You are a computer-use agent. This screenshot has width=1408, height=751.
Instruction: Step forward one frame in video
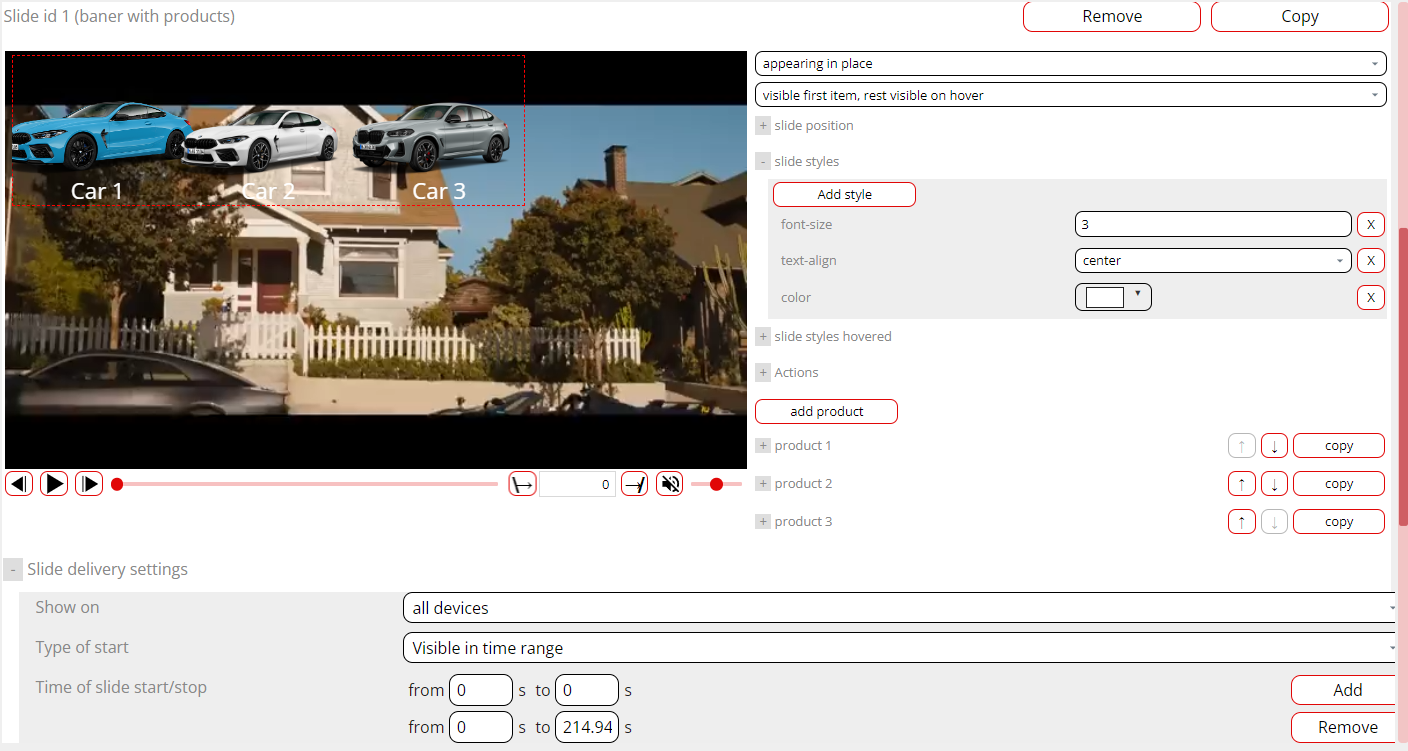tap(89, 484)
